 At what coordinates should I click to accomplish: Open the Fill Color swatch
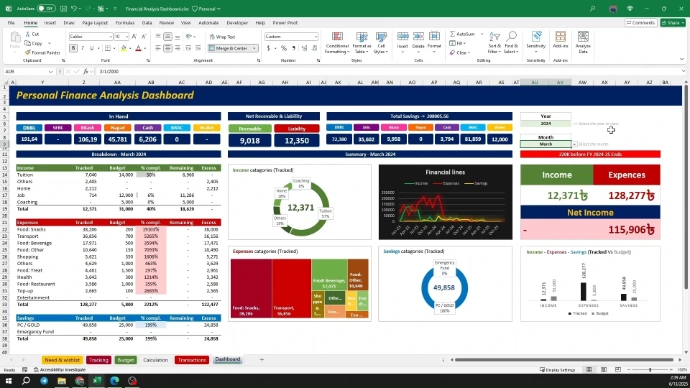tap(124, 48)
